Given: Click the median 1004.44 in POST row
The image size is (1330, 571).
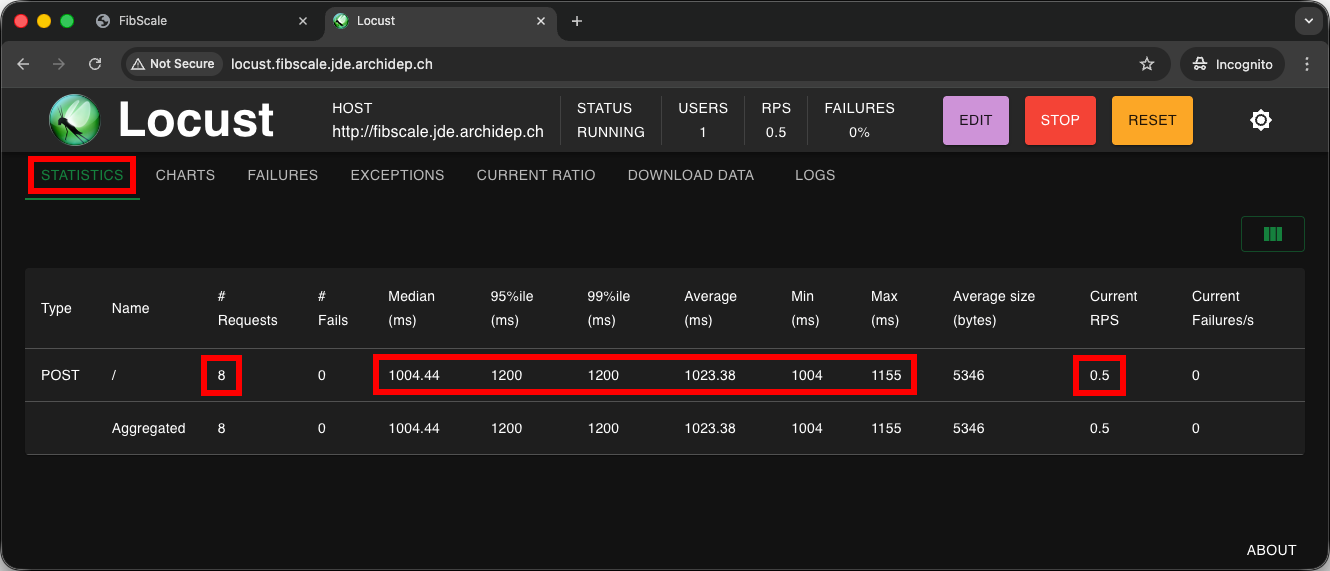Looking at the screenshot, I should click(414, 375).
